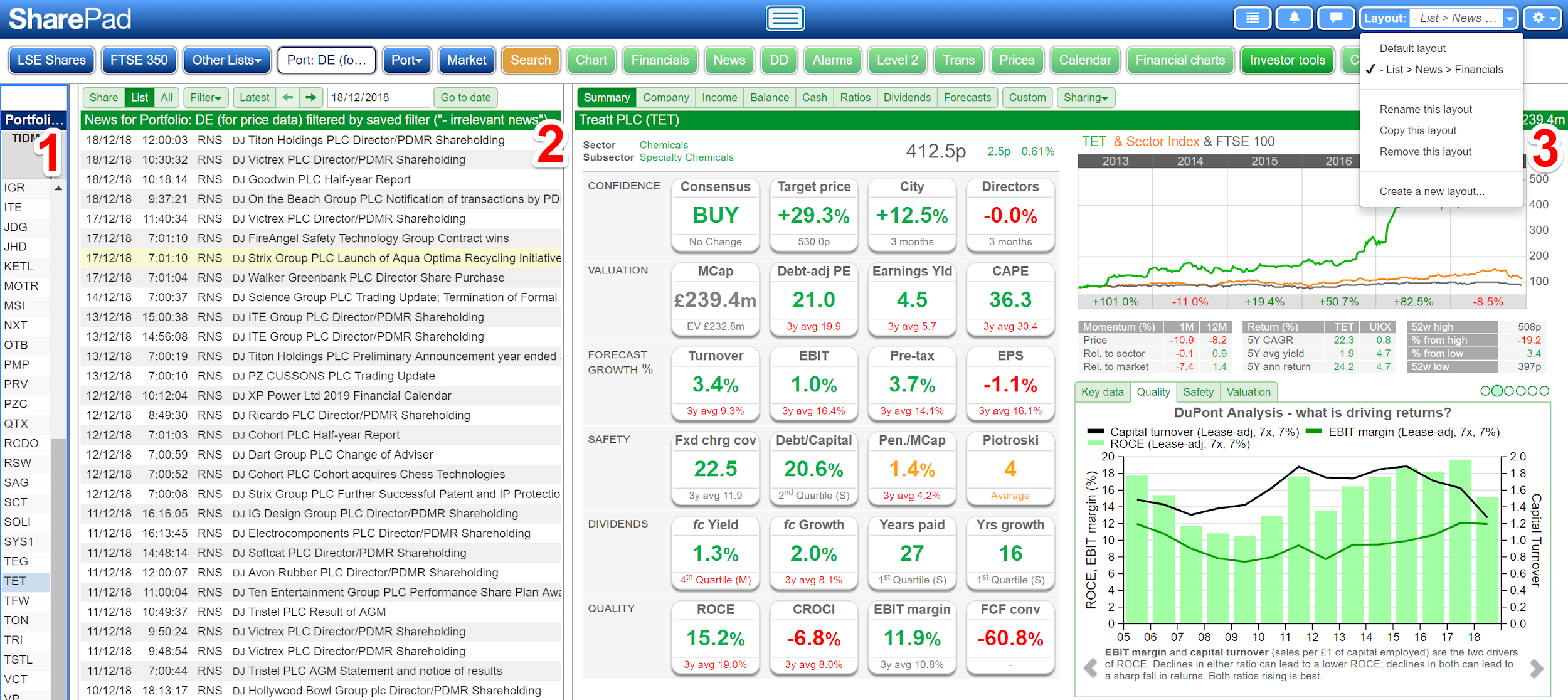
Task: Click Copy this layout menu entry
Action: (1417, 130)
